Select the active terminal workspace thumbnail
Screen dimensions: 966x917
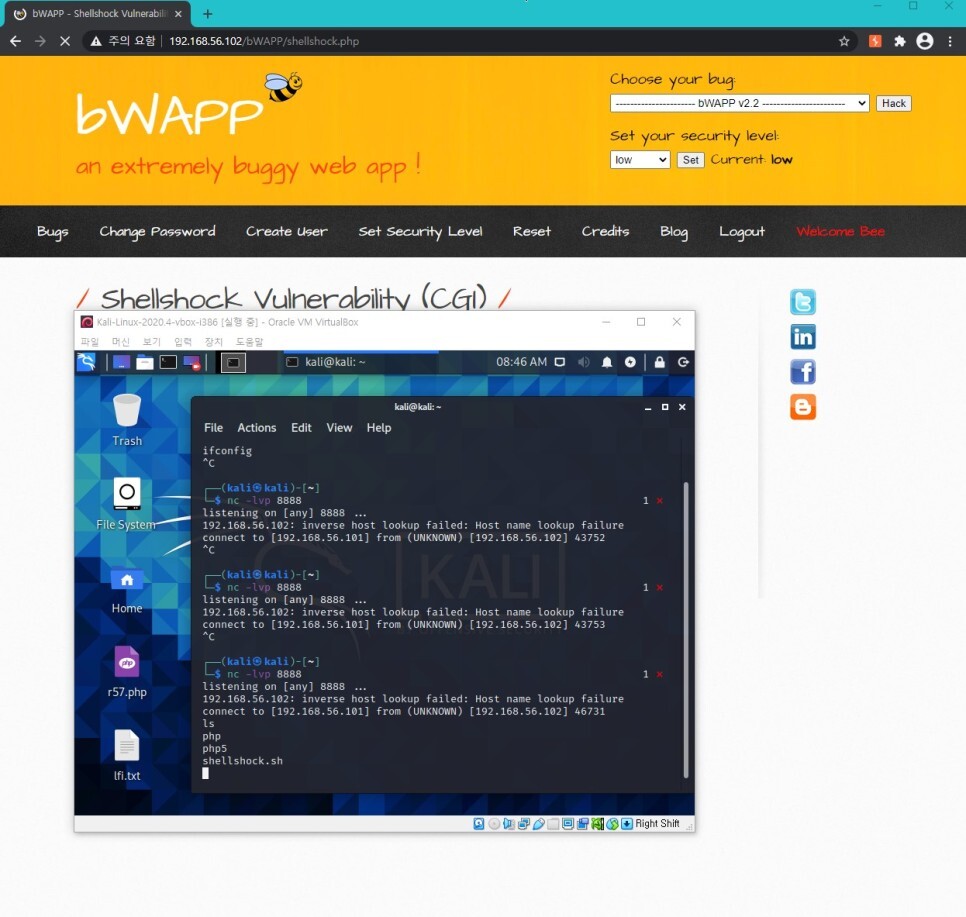pyautogui.click(x=233, y=362)
